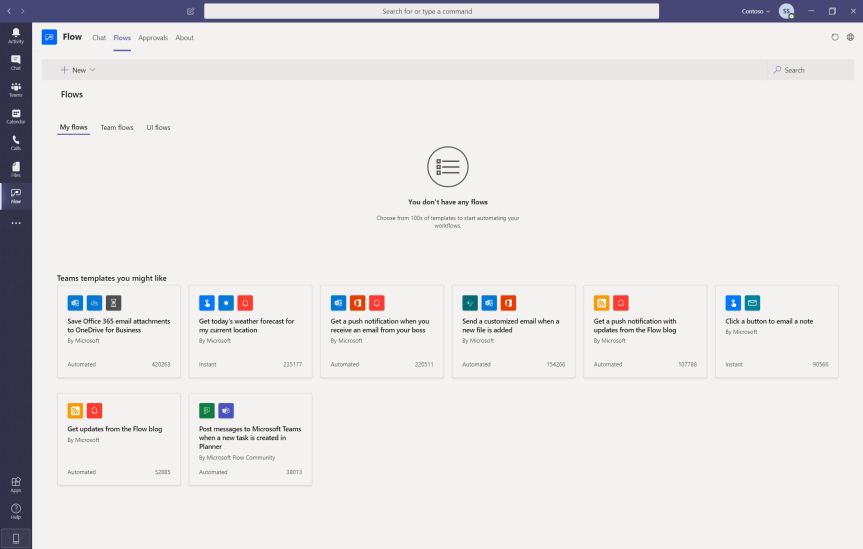Open the globe website icon
The height and width of the screenshot is (549, 863).
tap(850, 38)
